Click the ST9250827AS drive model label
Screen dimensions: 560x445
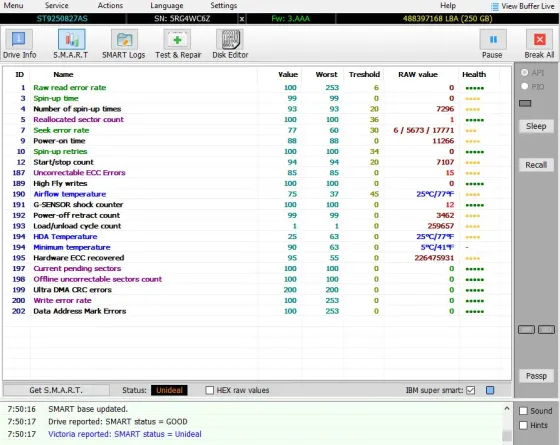[62, 19]
